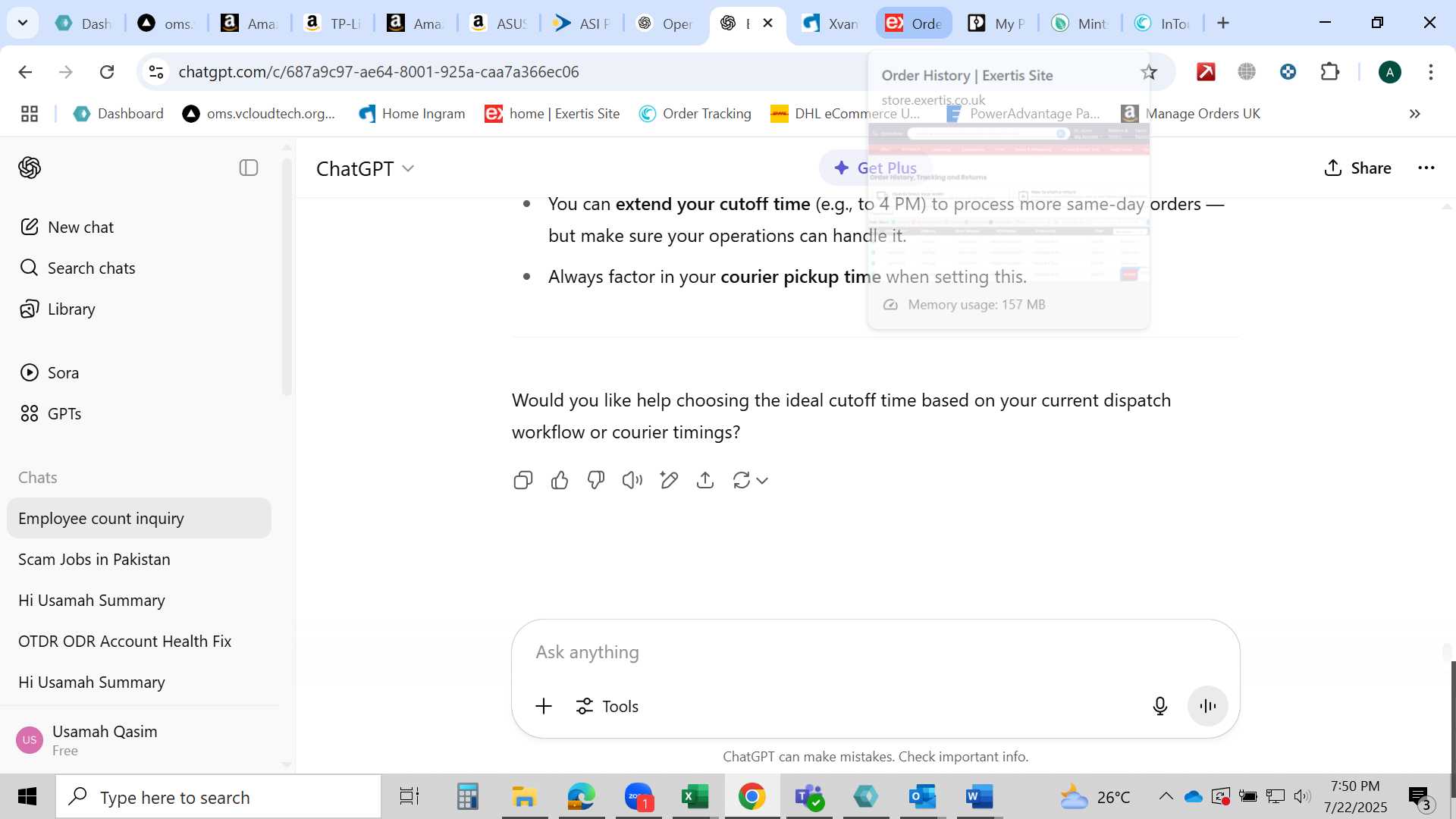Open Excel from the taskbar
1456x819 pixels.
tap(694, 797)
